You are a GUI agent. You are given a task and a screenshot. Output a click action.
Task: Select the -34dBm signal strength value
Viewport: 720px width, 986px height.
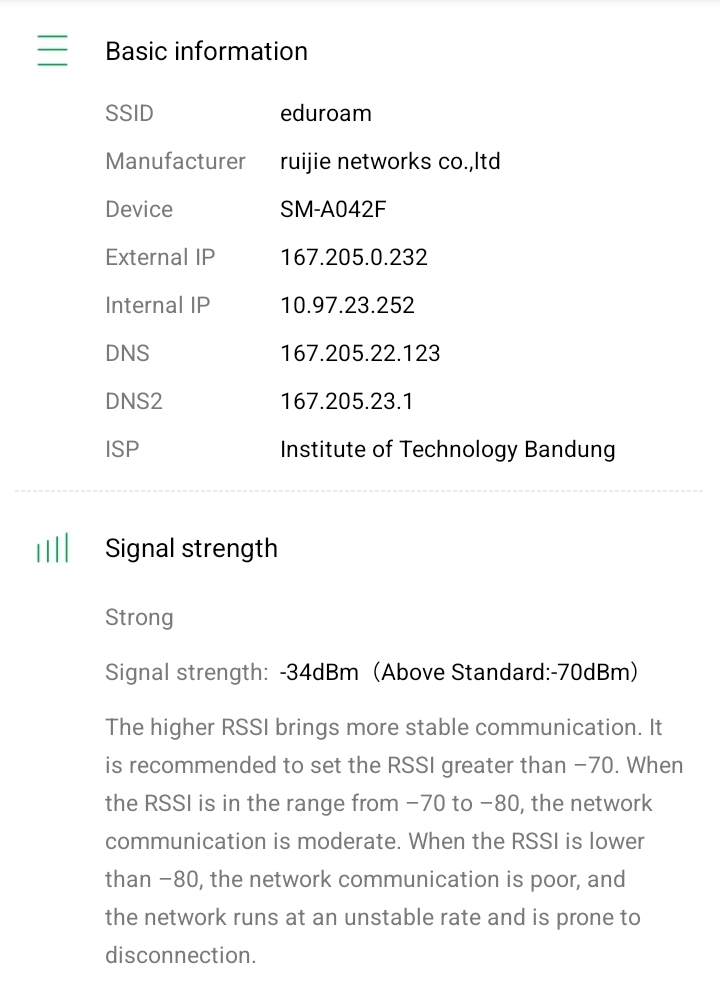pyautogui.click(x=319, y=672)
